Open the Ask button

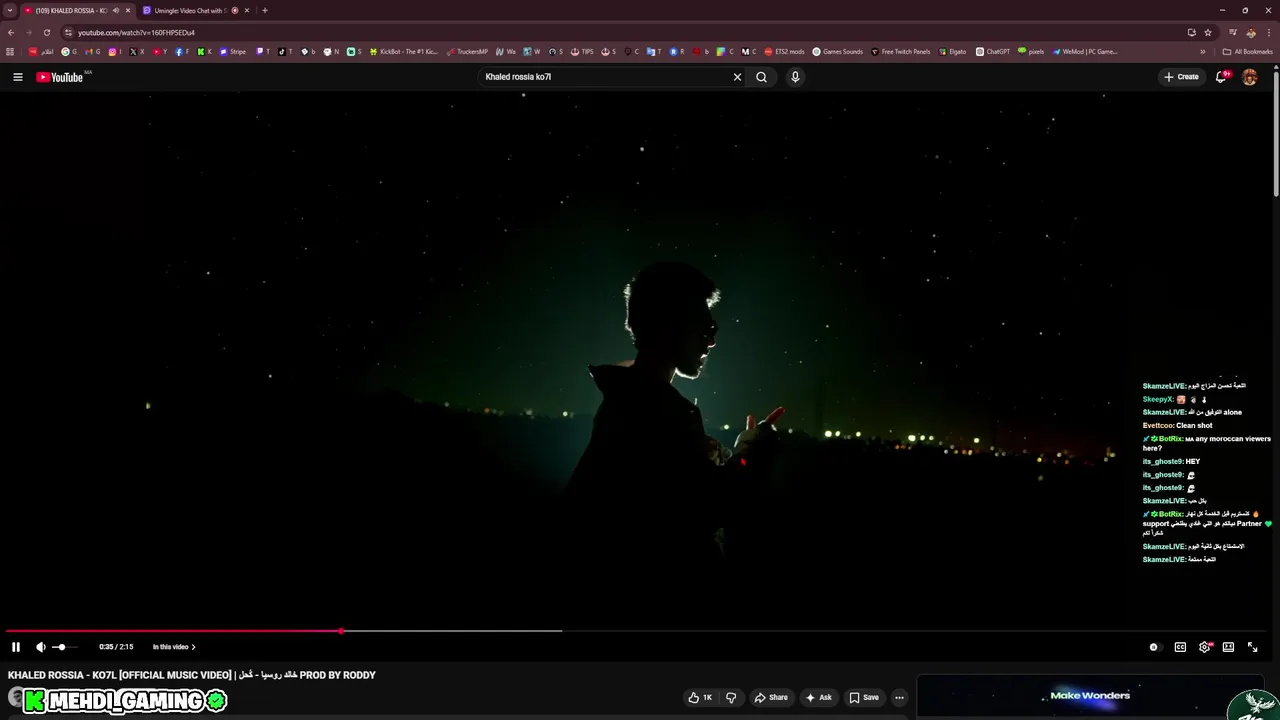tap(819, 697)
